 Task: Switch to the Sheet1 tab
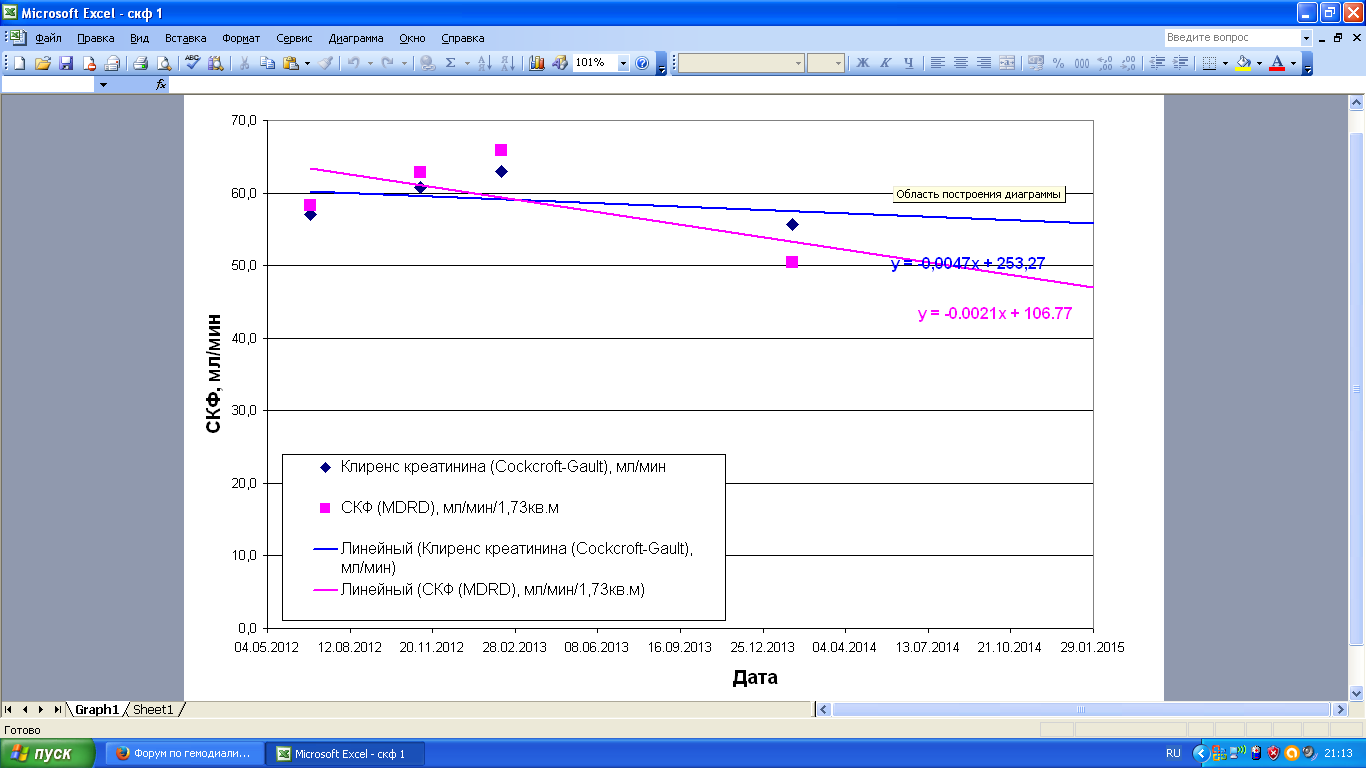point(153,709)
